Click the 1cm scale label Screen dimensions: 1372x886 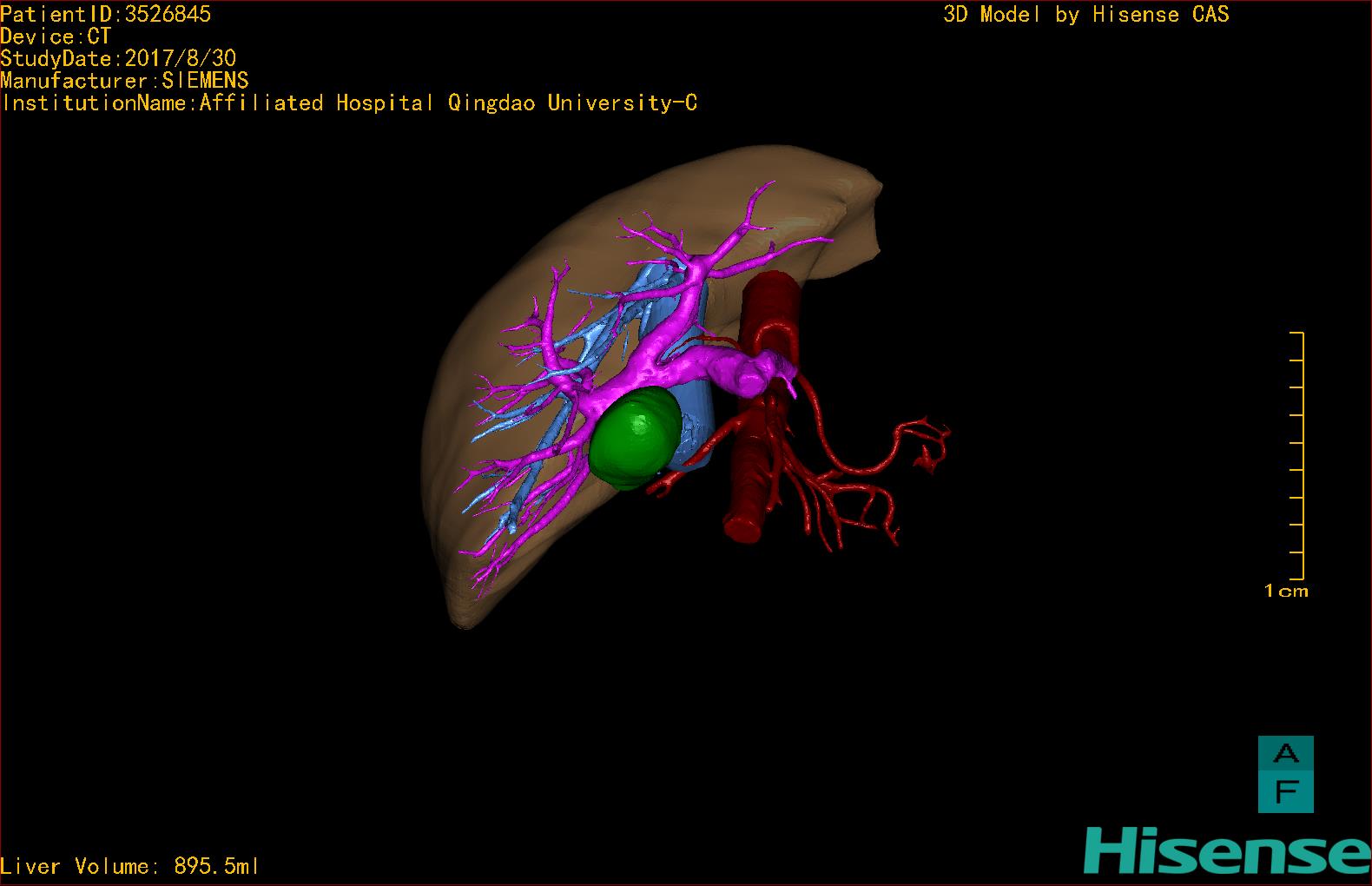1286,592
